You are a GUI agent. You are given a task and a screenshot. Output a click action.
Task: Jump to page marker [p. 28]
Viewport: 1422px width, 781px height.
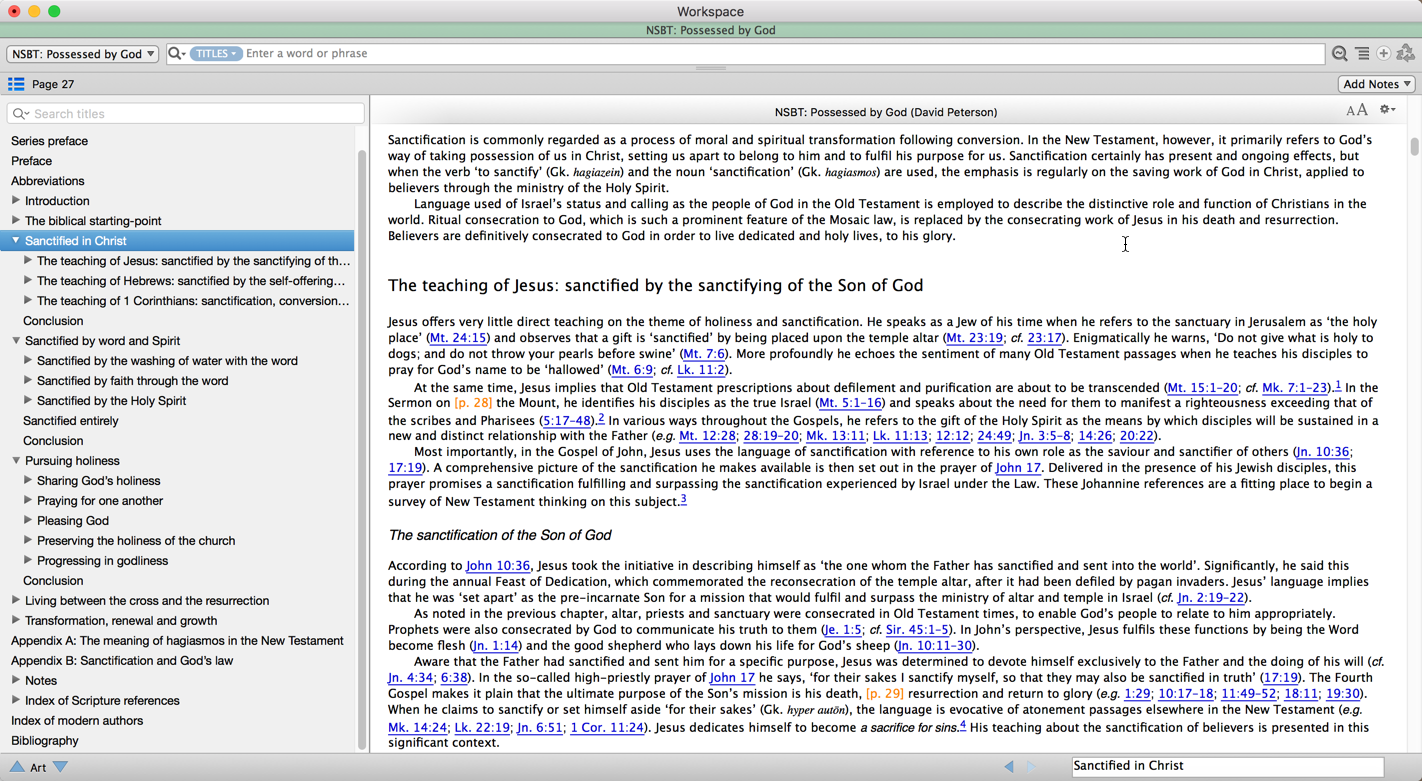click(473, 403)
